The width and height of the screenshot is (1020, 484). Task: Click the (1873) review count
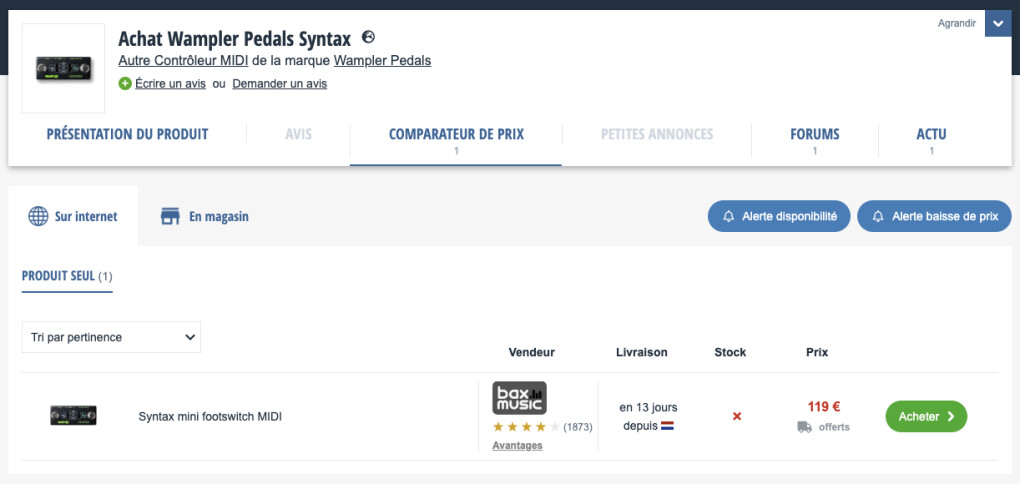pos(578,427)
